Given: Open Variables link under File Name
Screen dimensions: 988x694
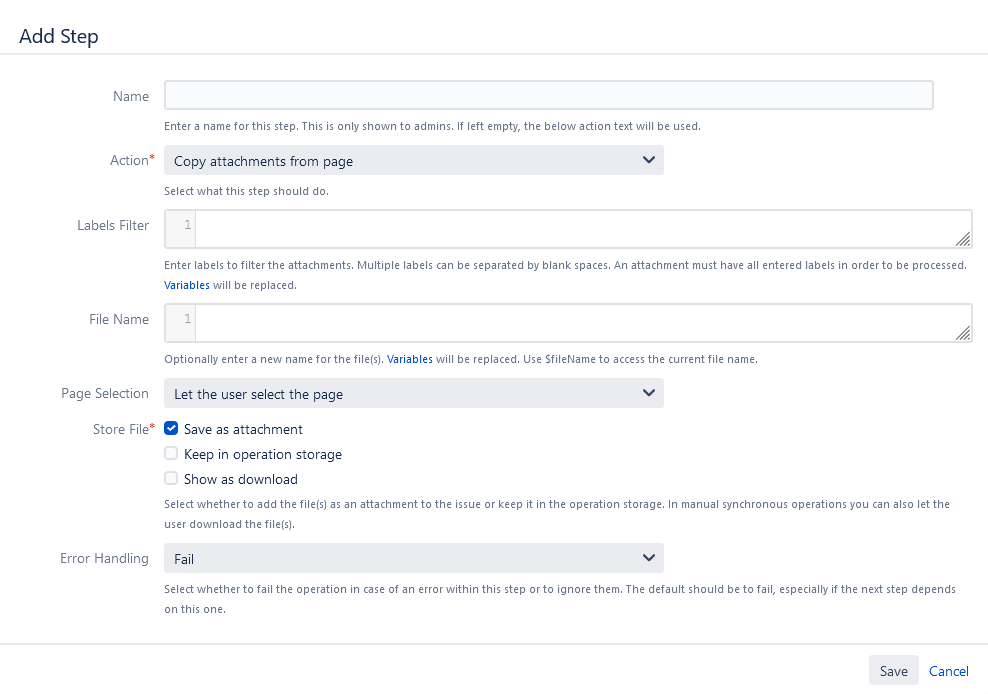Looking at the screenshot, I should coord(410,359).
